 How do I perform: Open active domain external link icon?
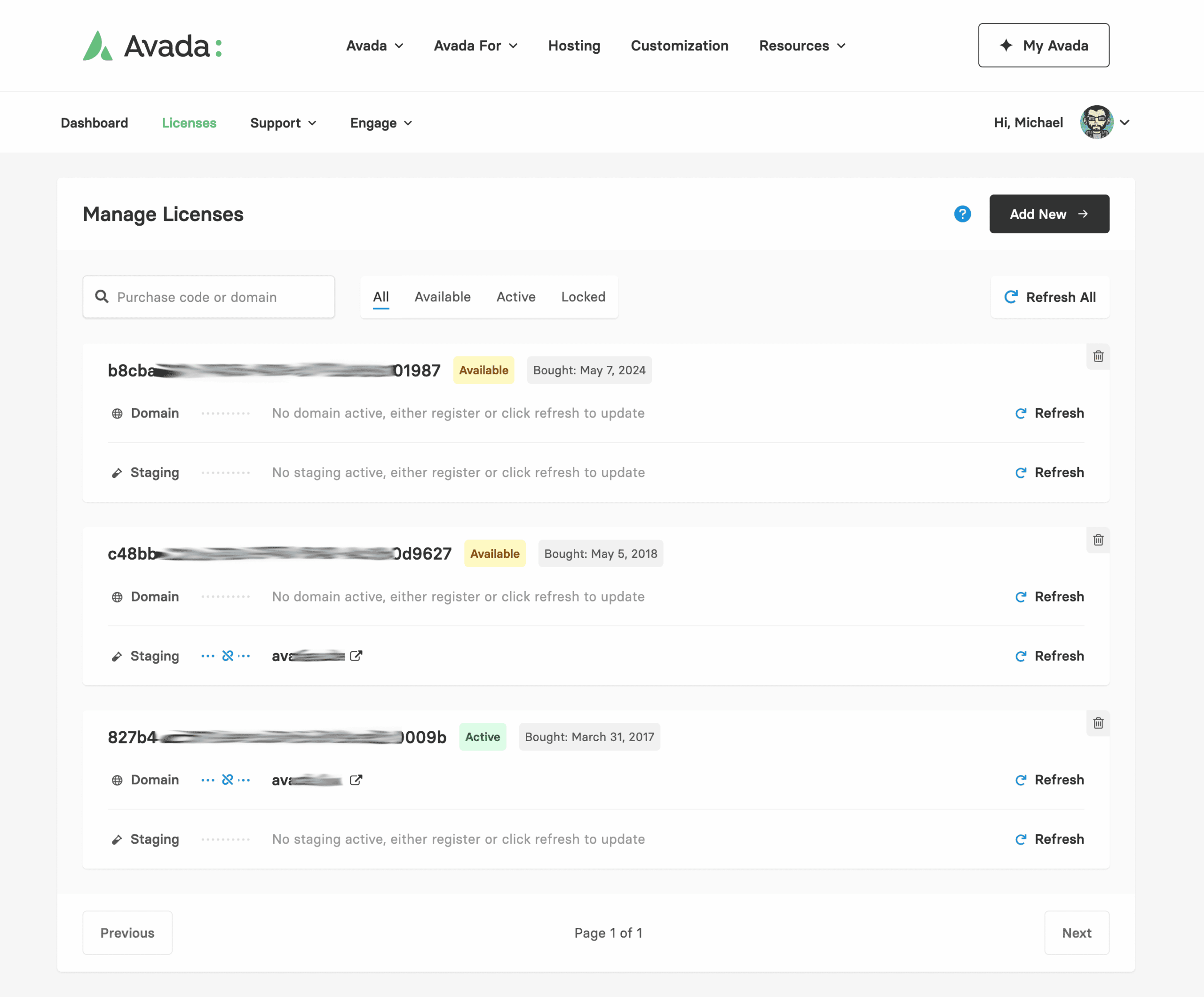(356, 780)
